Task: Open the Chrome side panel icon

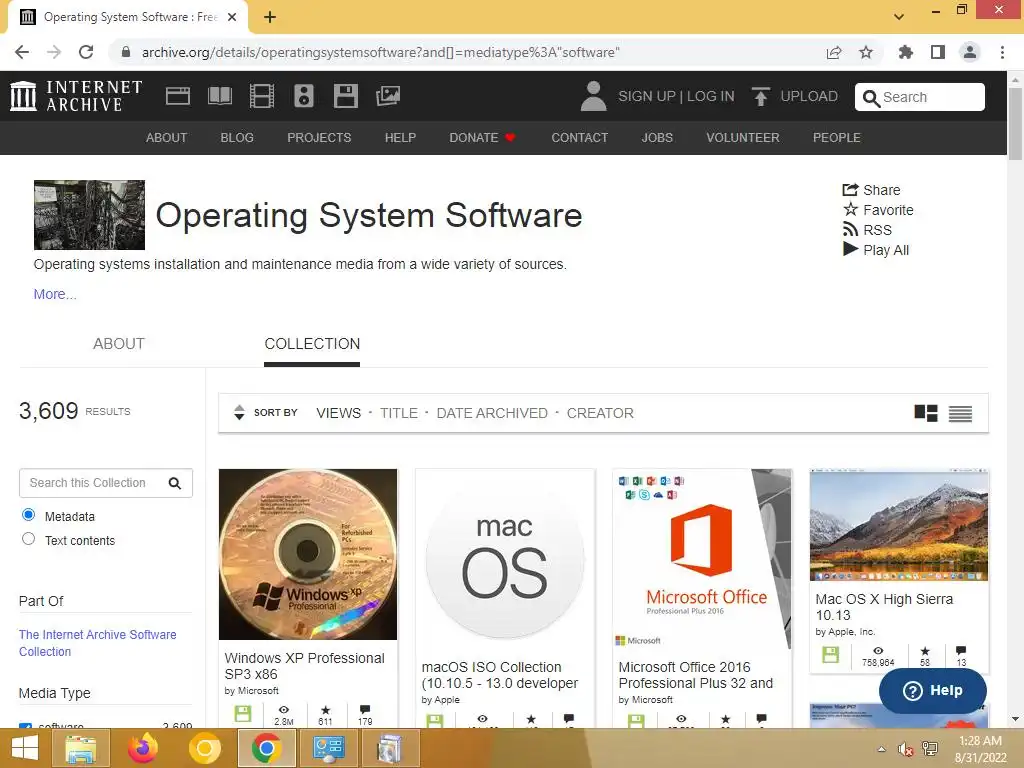Action: (938, 52)
